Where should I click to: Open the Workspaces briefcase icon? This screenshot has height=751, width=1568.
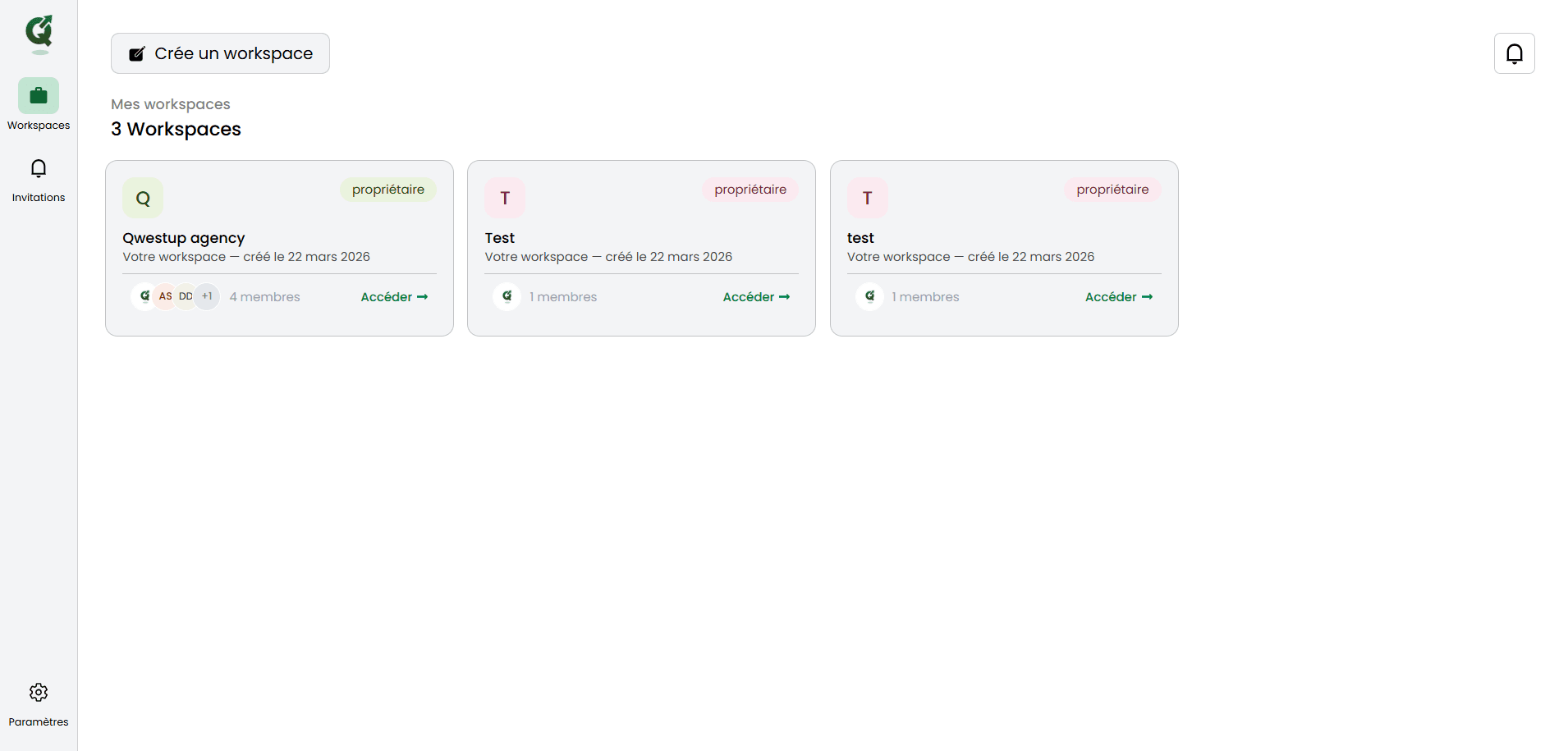click(39, 96)
